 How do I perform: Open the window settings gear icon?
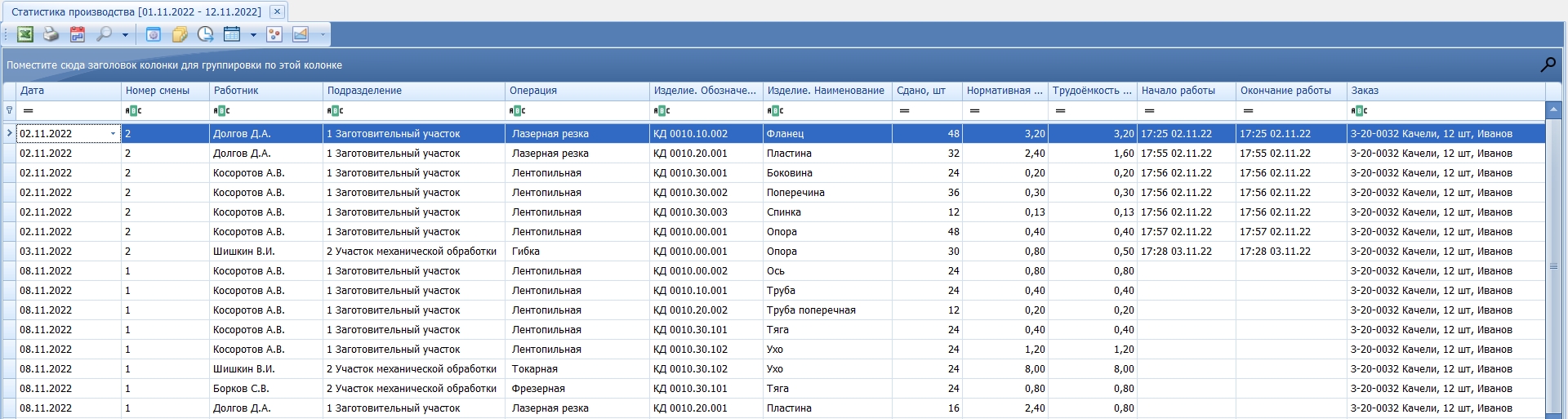point(153,34)
